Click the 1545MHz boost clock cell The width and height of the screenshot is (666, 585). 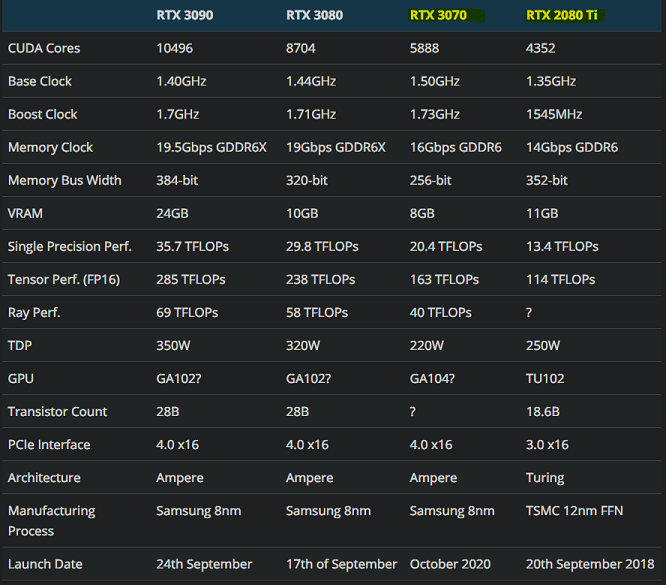pos(554,114)
